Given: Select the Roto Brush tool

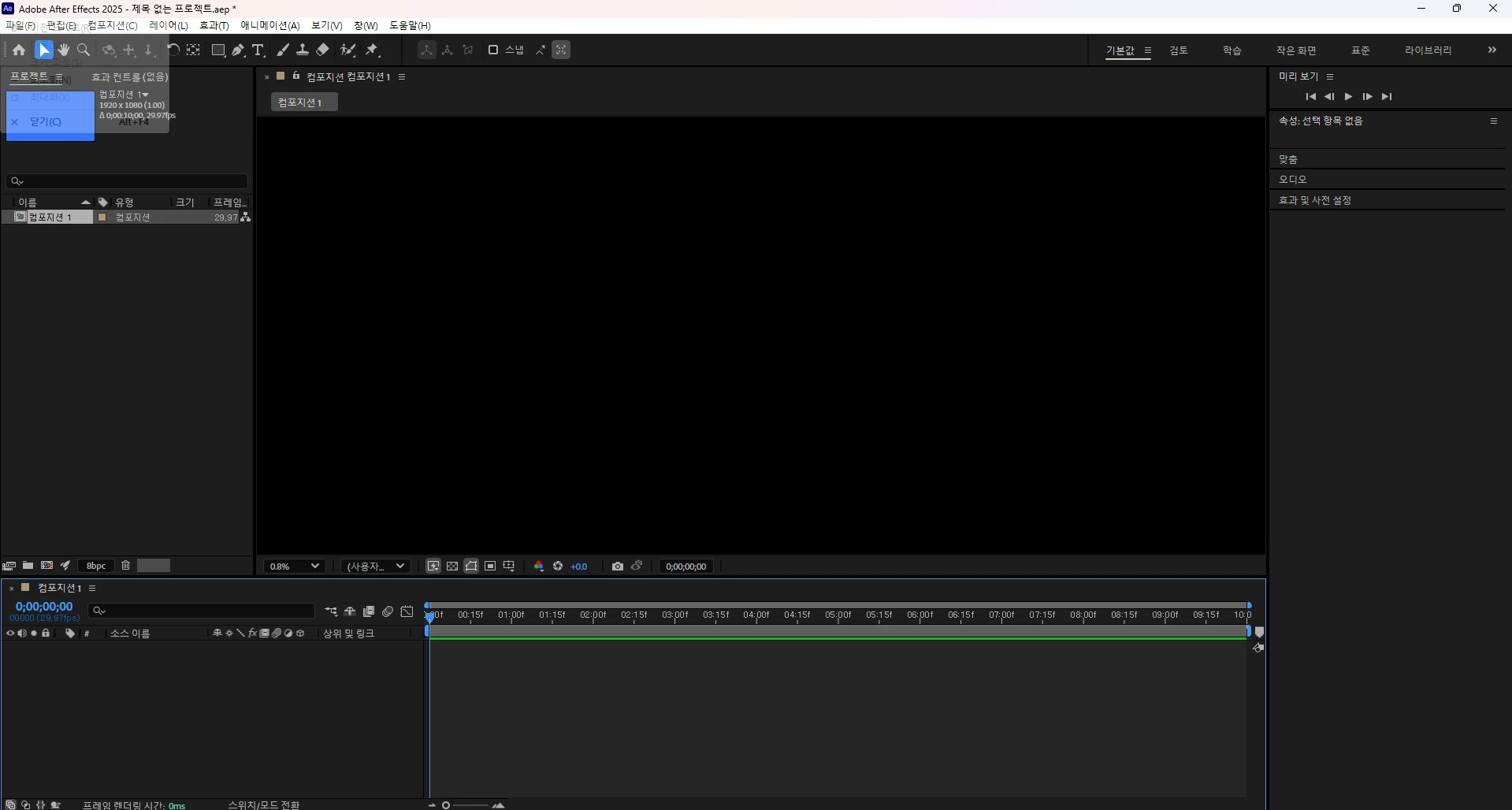Looking at the screenshot, I should pos(347,50).
